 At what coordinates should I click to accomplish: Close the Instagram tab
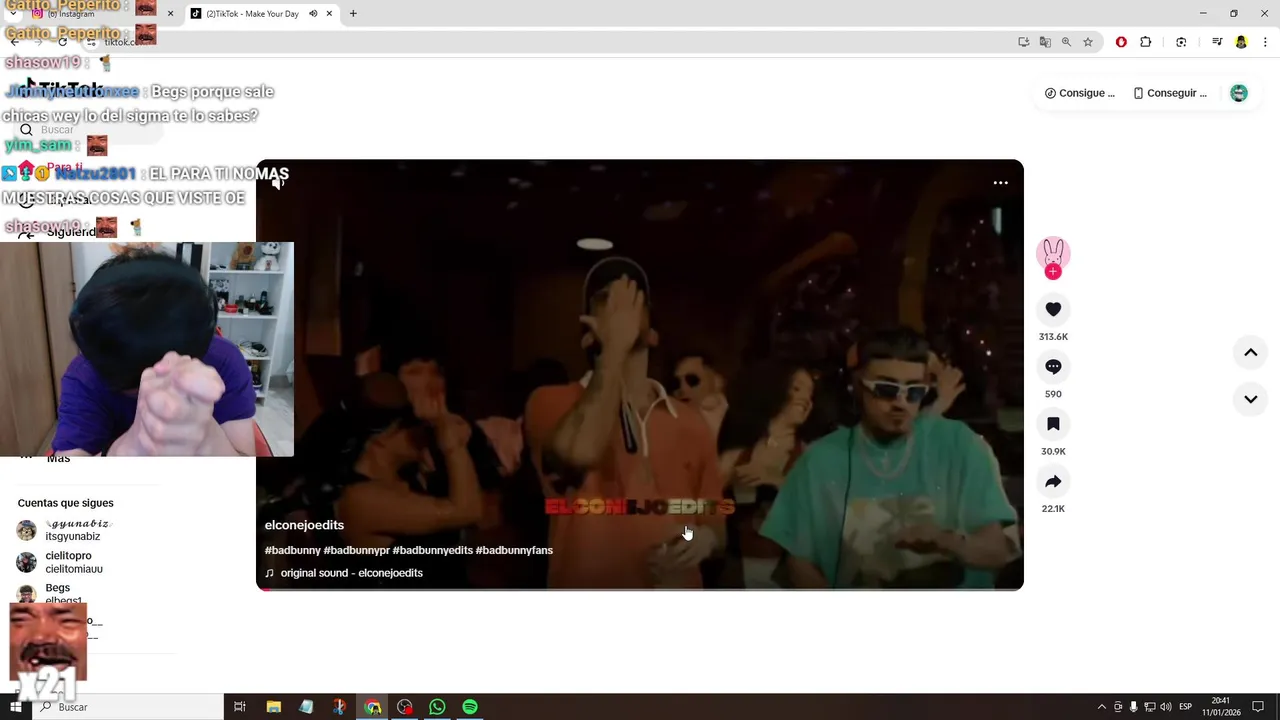170,14
